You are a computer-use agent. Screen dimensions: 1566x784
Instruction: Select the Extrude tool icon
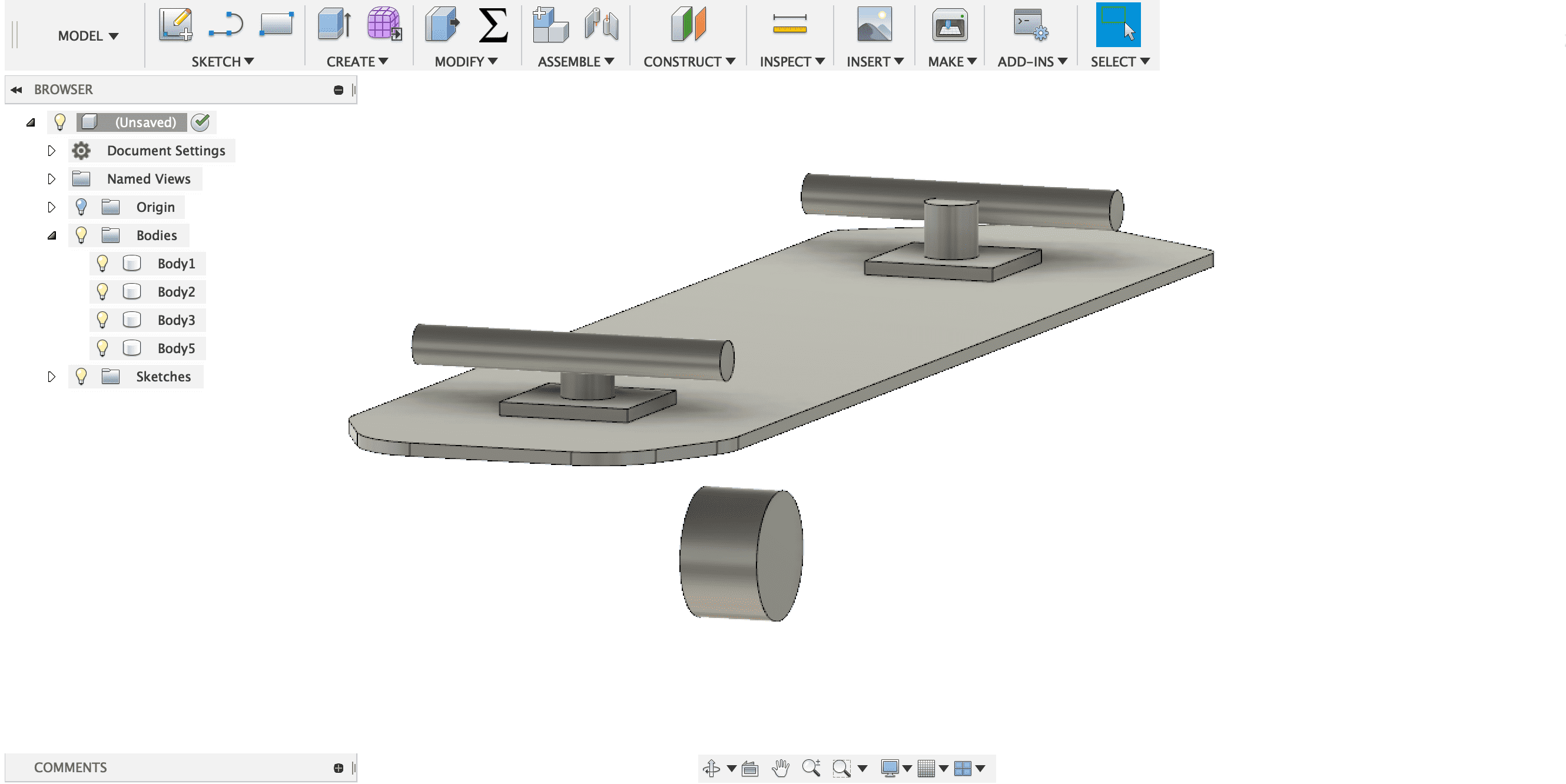point(334,24)
